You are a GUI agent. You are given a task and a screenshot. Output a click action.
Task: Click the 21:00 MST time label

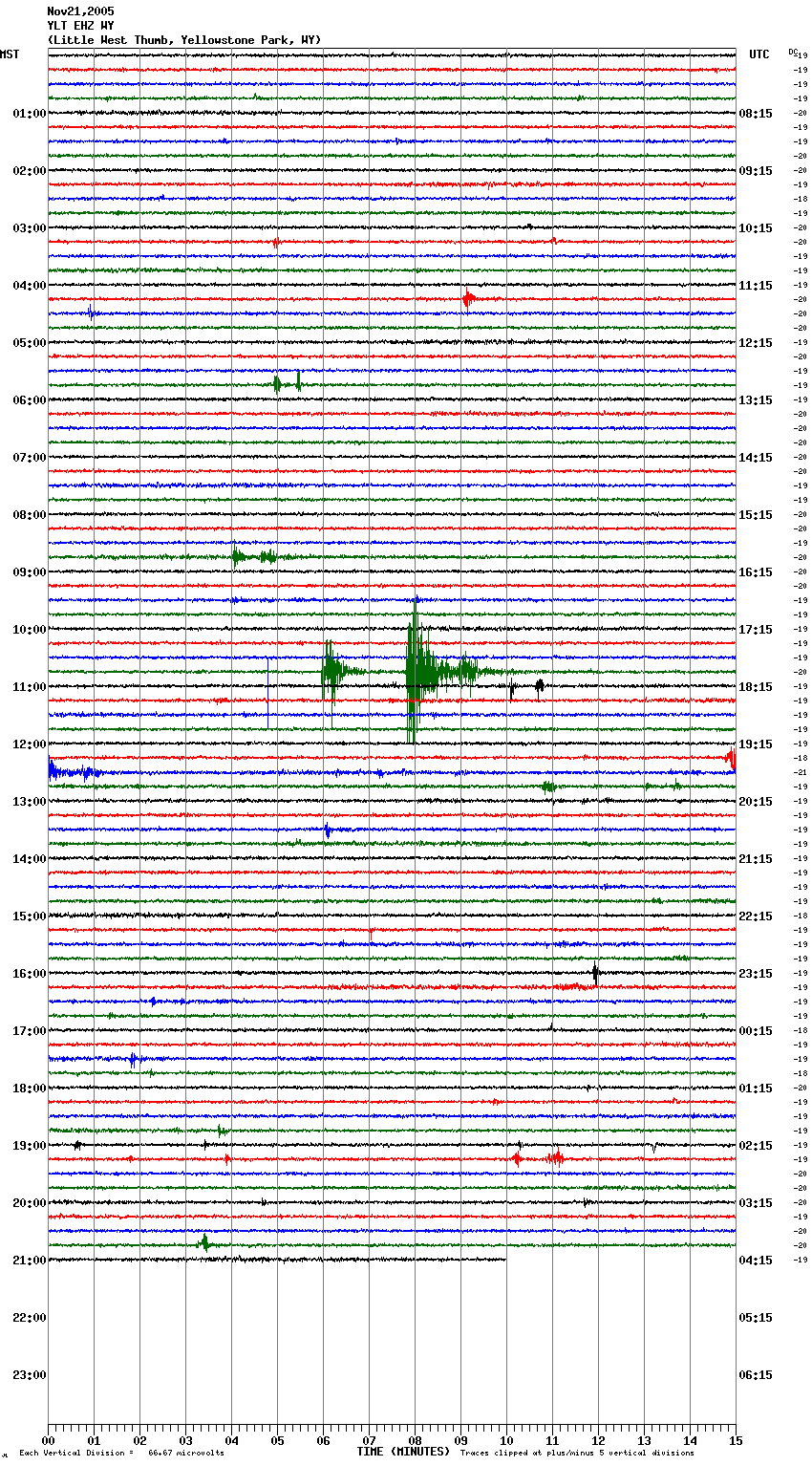[x=30, y=1261]
